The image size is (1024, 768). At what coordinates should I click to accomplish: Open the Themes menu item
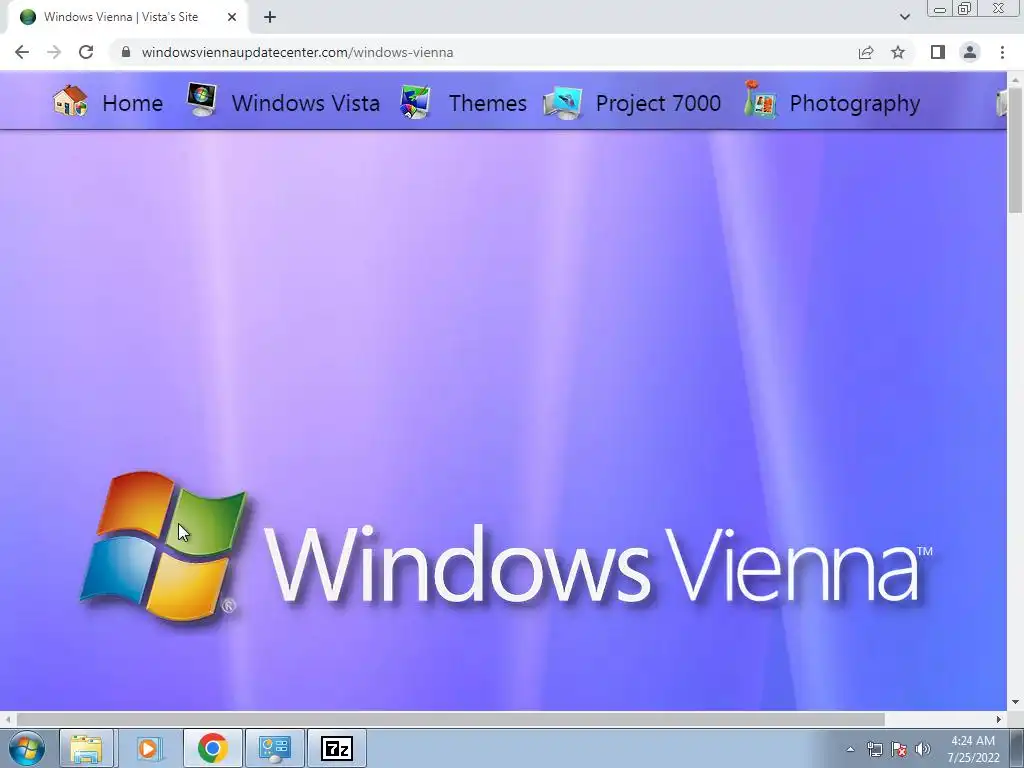[x=488, y=103]
